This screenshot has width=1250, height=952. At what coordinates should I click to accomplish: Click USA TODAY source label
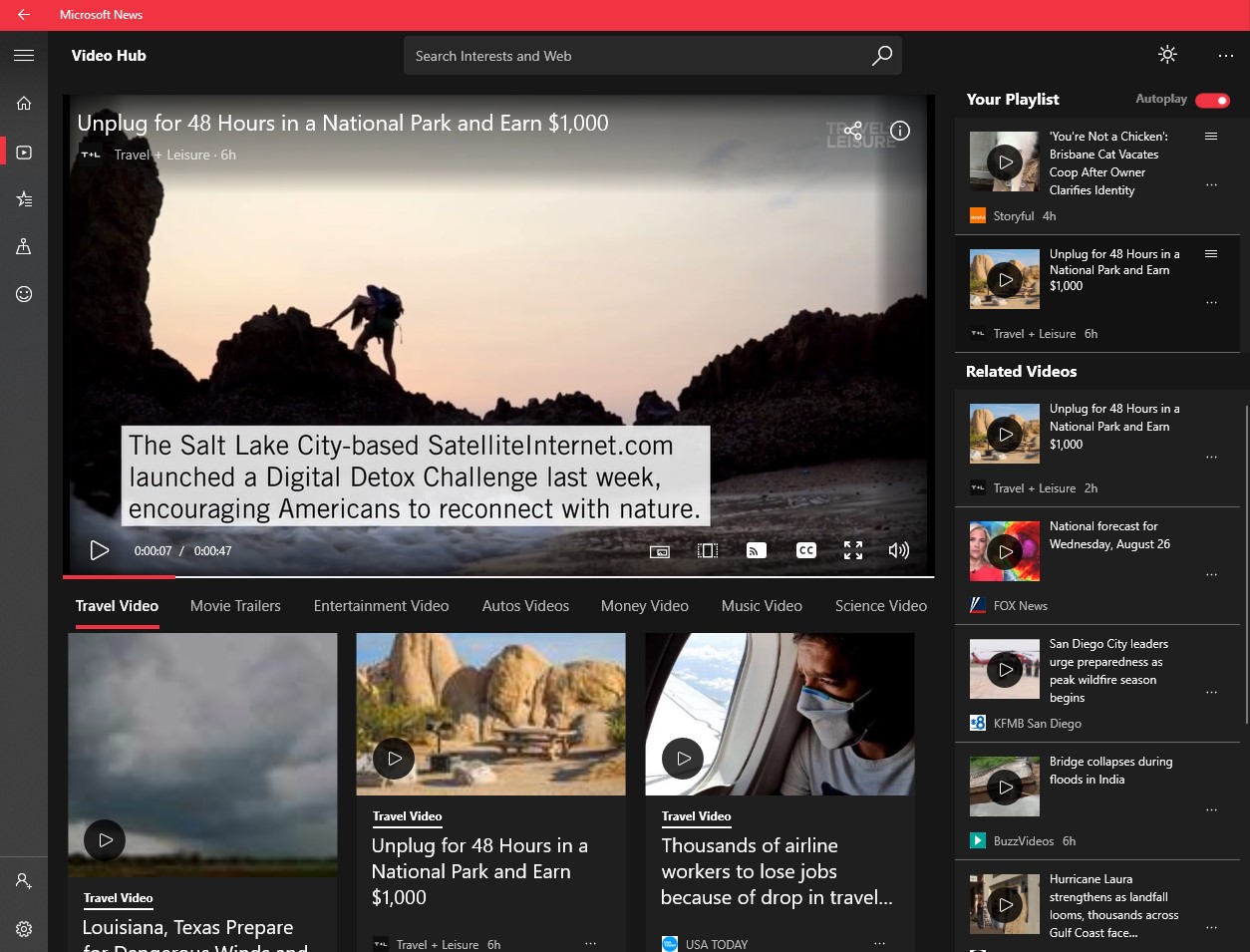716,944
